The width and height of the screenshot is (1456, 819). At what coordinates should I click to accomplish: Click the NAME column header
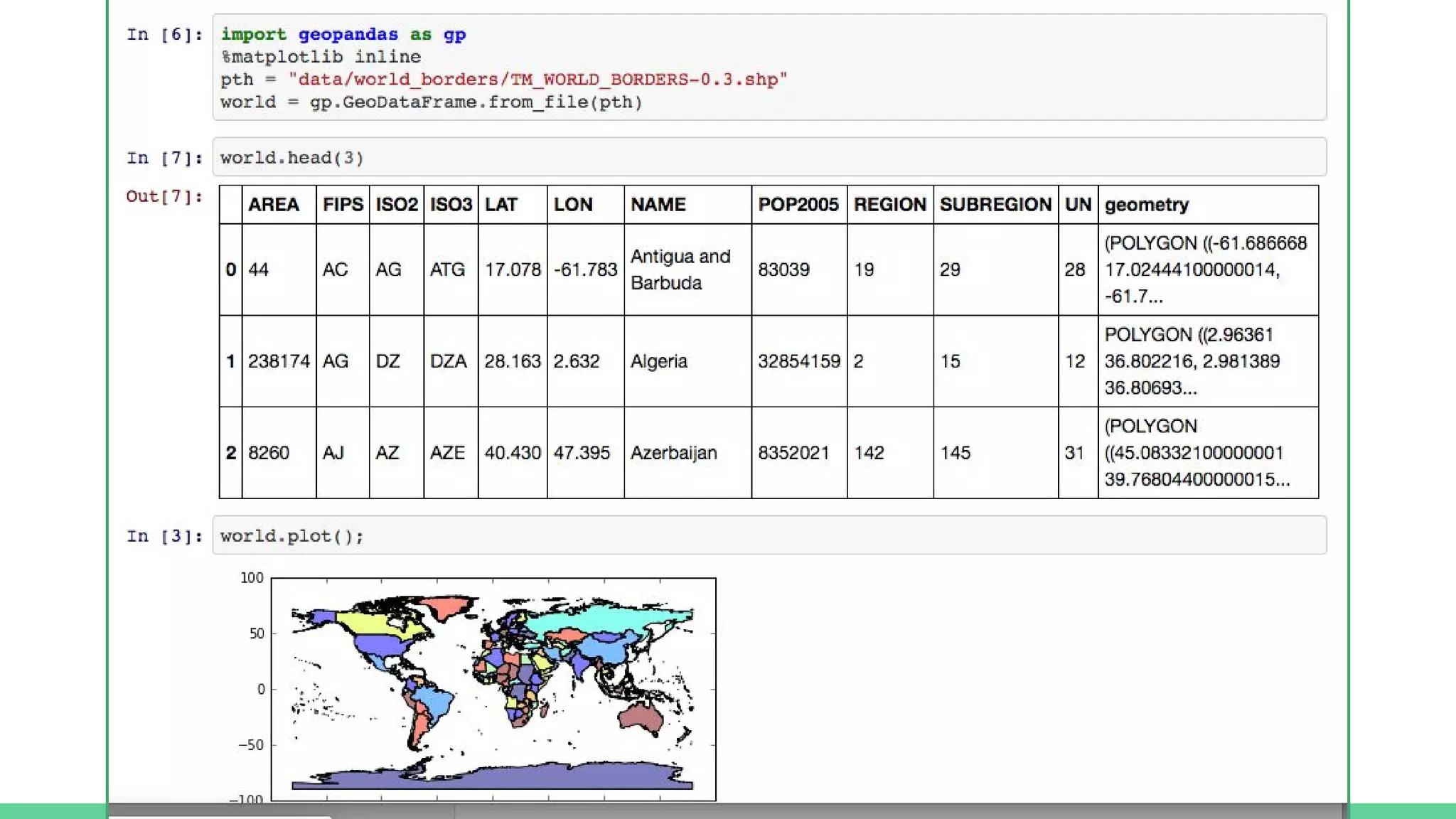coord(687,205)
